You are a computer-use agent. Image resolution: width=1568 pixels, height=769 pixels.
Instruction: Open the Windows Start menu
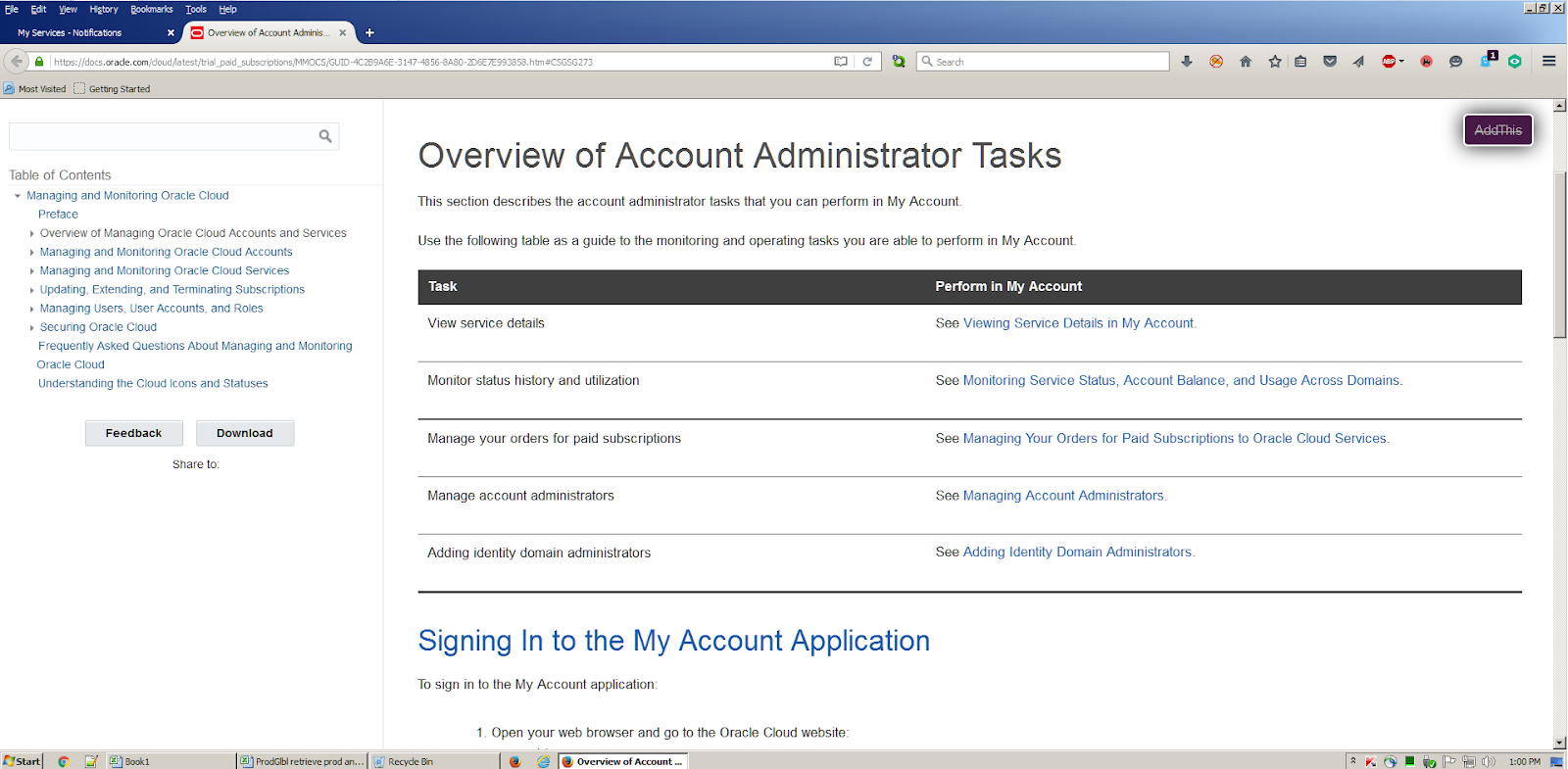pos(22,761)
